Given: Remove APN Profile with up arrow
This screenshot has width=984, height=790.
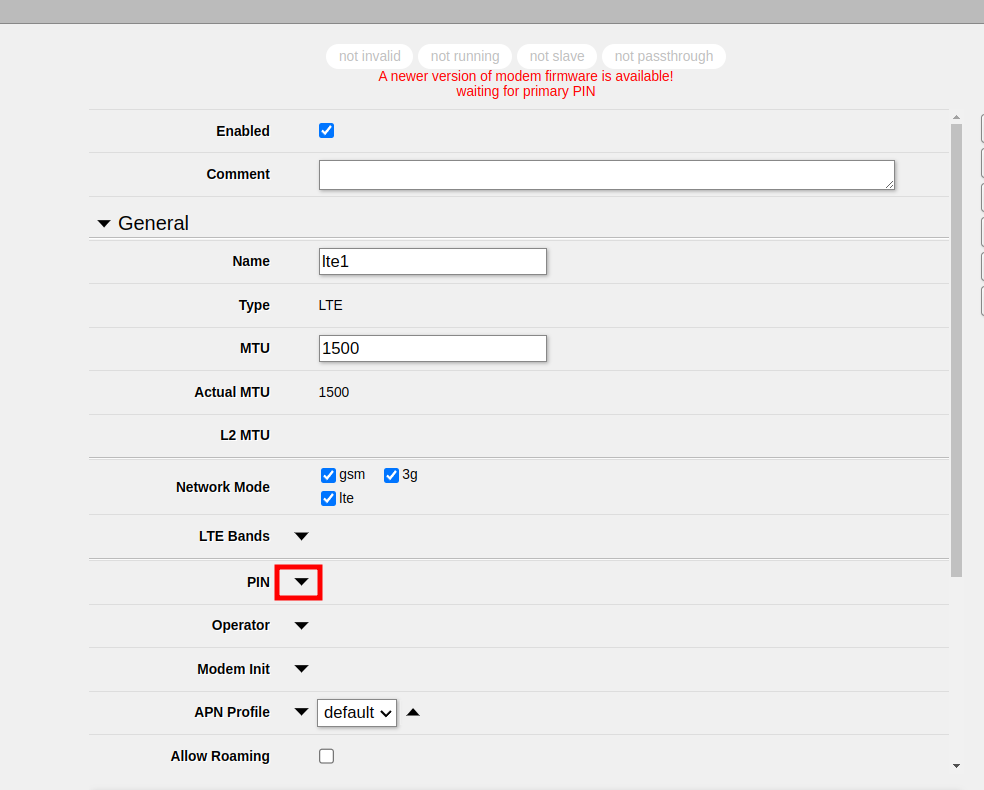Looking at the screenshot, I should [413, 712].
